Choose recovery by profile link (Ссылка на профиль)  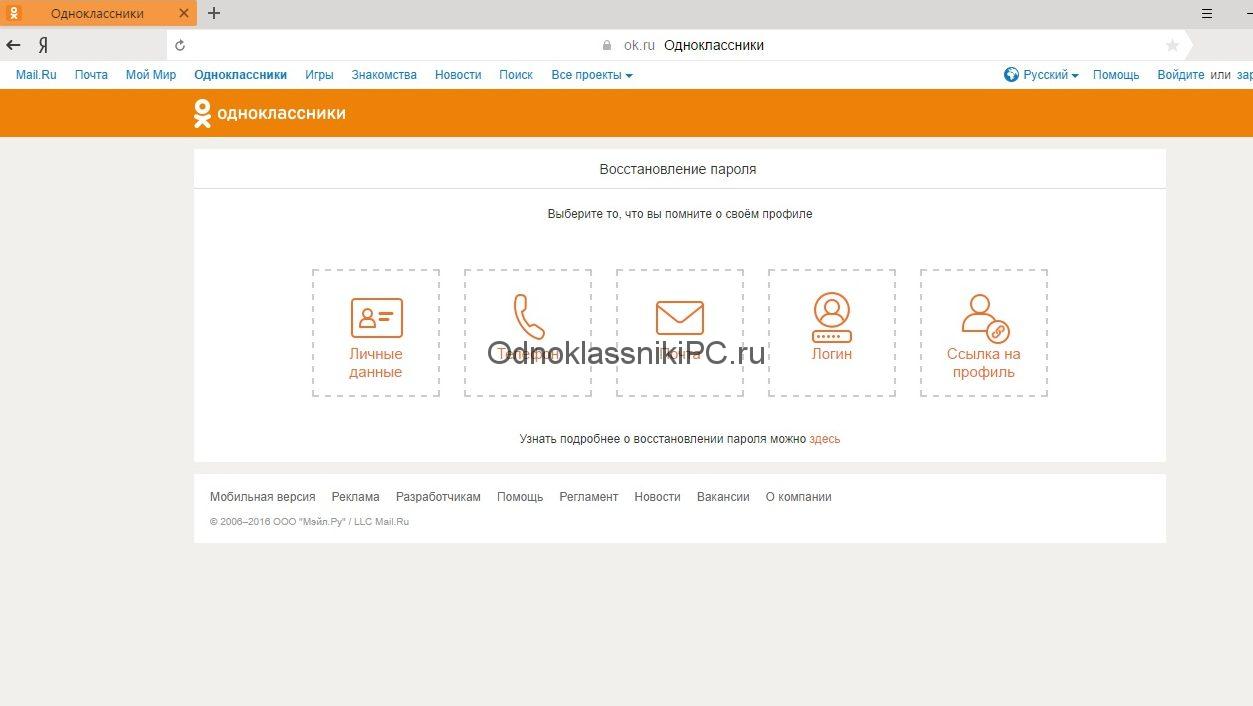coord(984,333)
